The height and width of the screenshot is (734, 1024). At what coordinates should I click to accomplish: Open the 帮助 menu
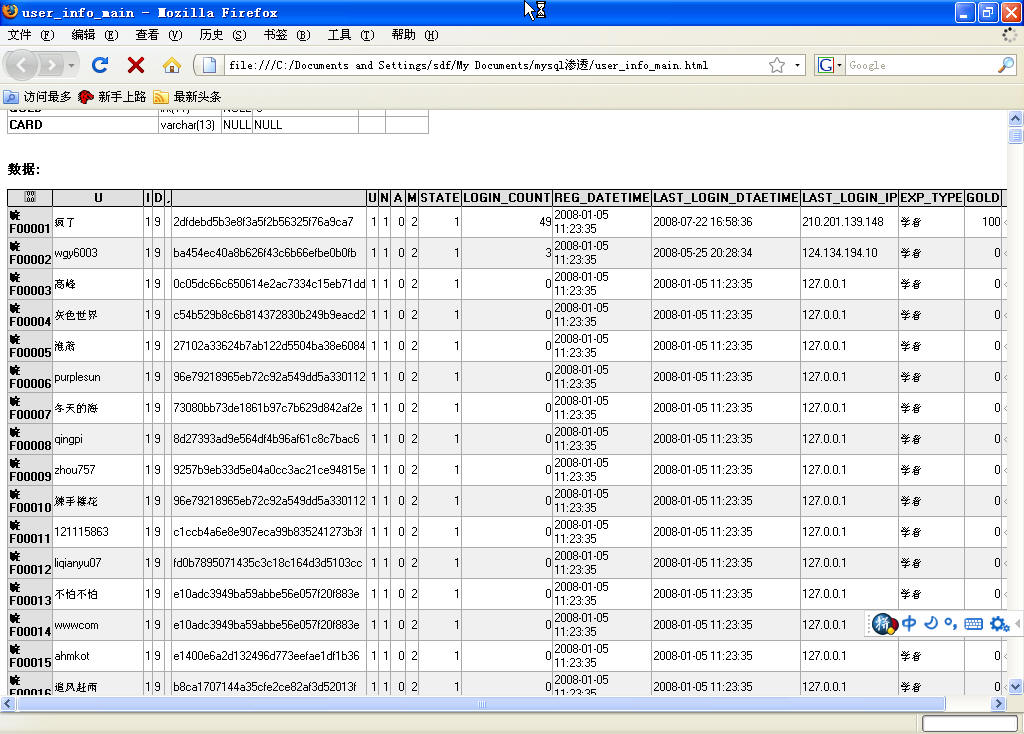click(415, 35)
